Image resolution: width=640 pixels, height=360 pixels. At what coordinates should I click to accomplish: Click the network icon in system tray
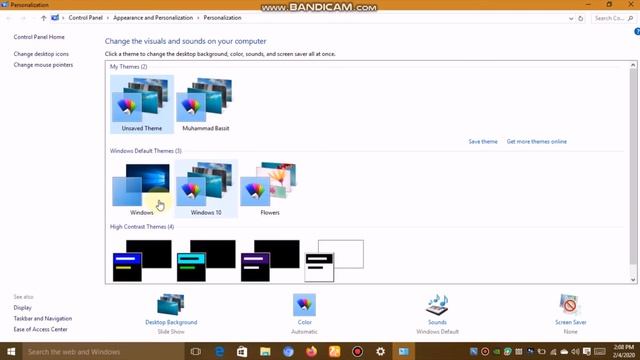pos(553,351)
